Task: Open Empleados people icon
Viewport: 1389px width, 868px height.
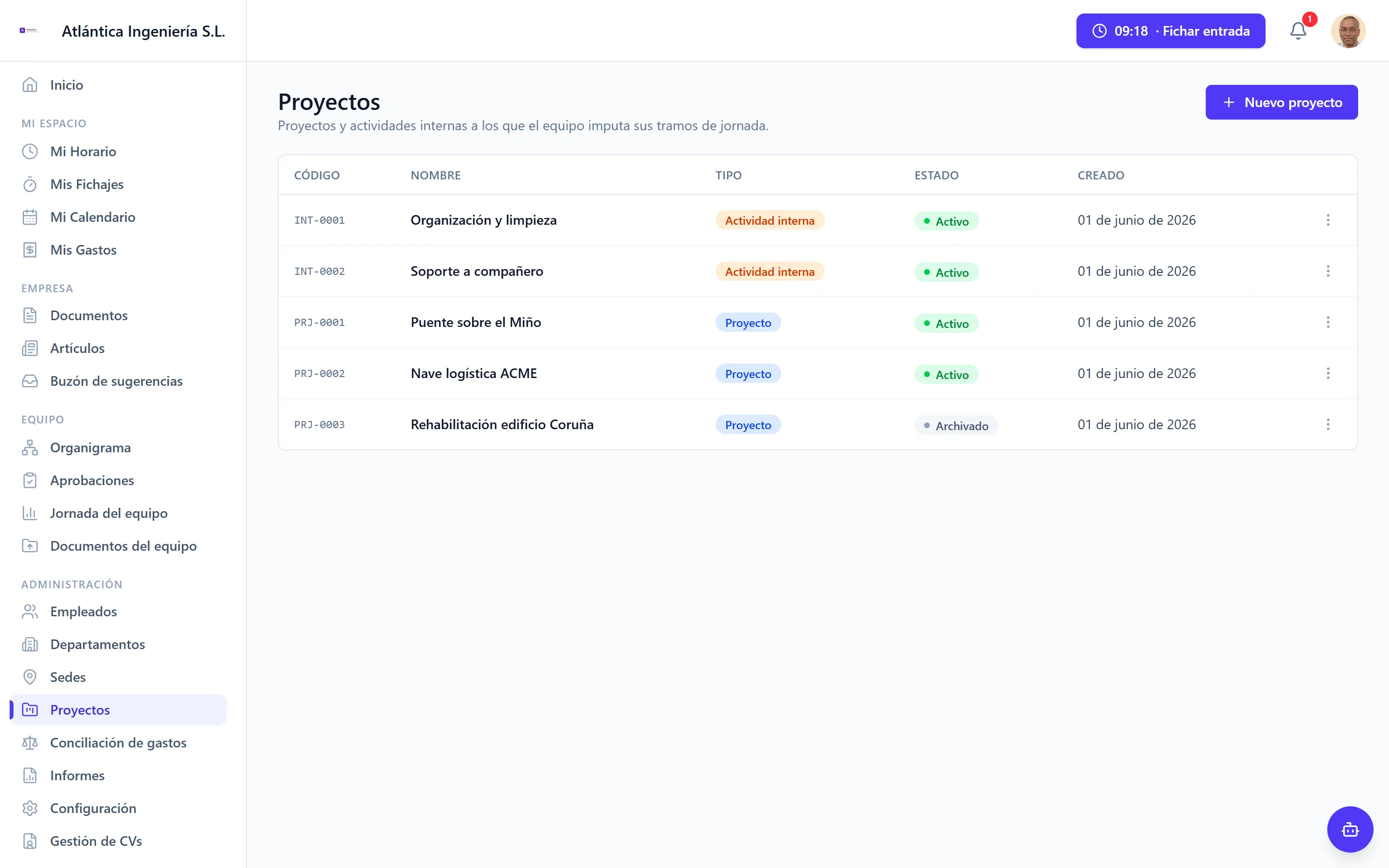Action: (x=30, y=611)
